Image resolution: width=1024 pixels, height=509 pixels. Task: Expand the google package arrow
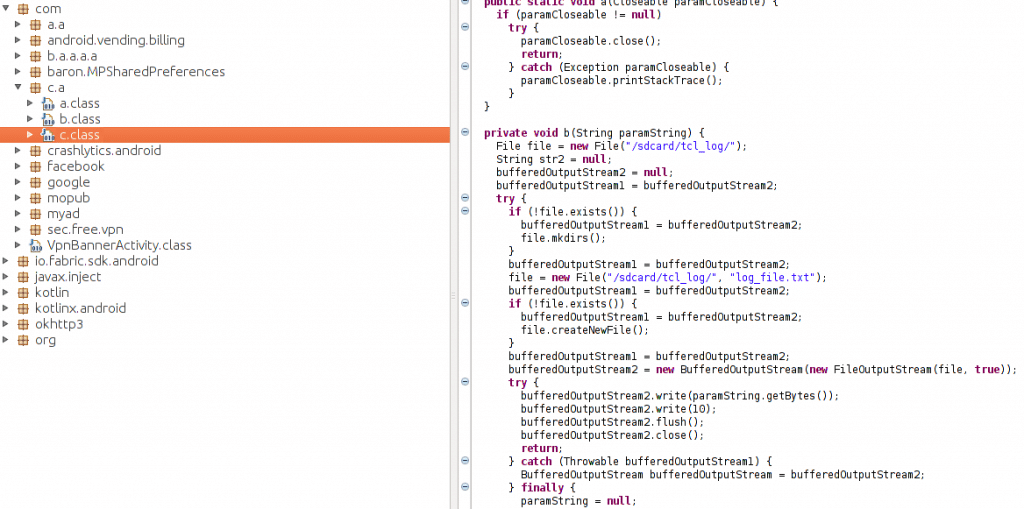click(x=18, y=182)
